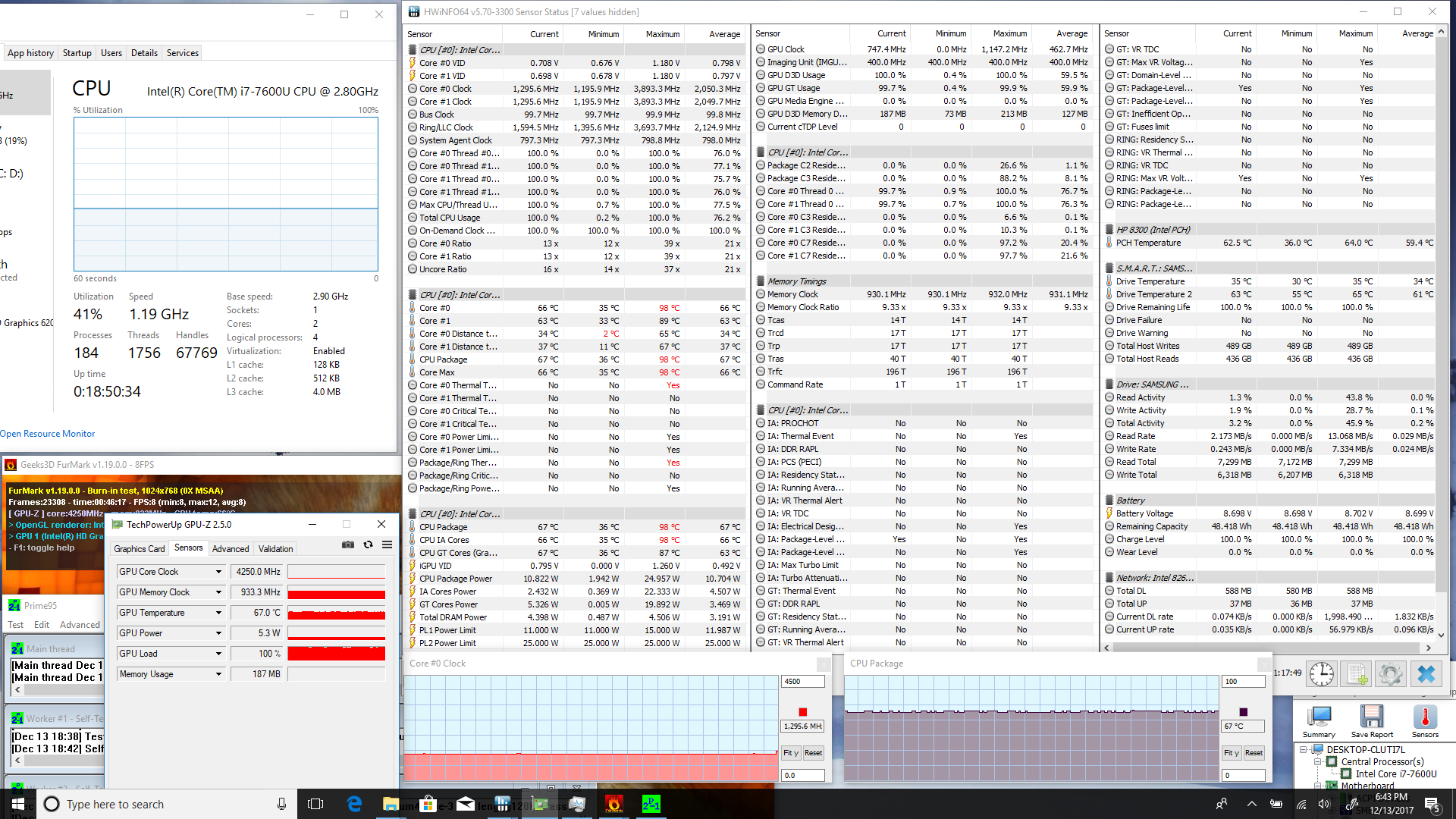This screenshot has height=819, width=1456.
Task: Switch to FurMark taskbar icon
Action: (x=614, y=804)
